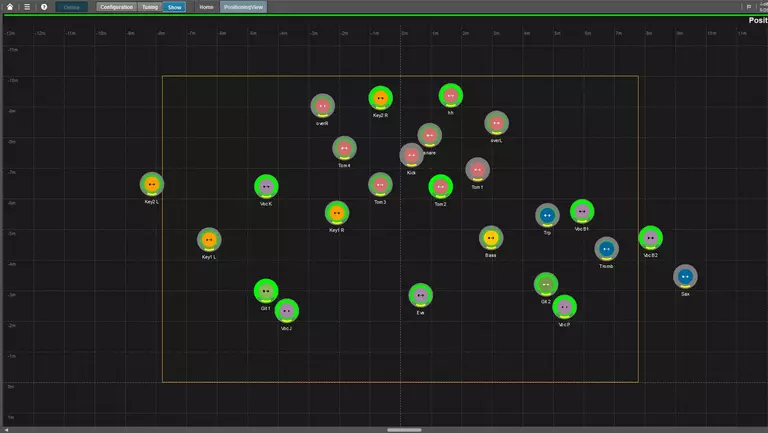Click the bottom horizontal scrollbar handle

point(404,429)
